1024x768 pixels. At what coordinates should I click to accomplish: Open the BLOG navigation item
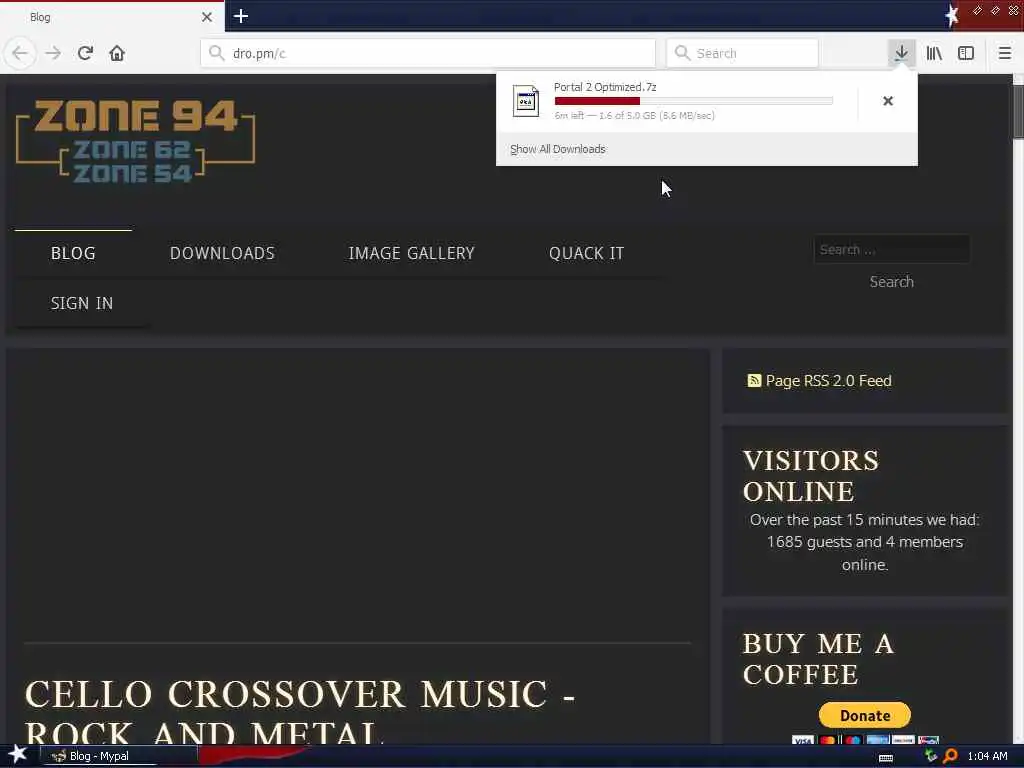[73, 253]
